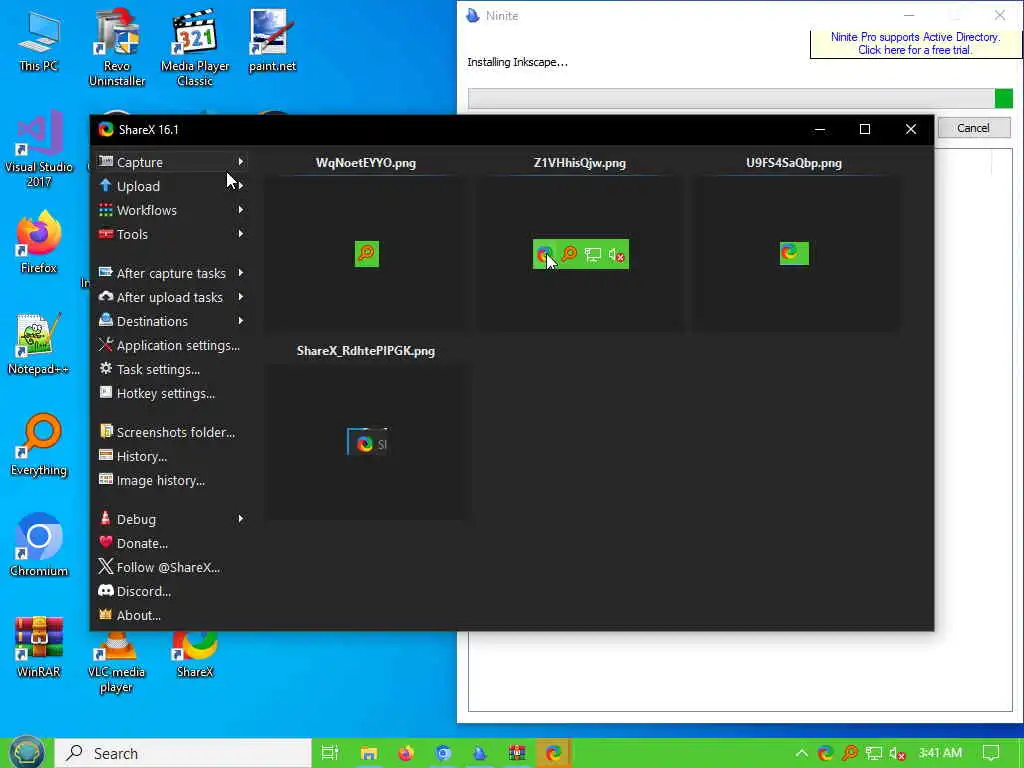Click the Z1VHhisQjw.png file name
The height and width of the screenshot is (768, 1024).
pyautogui.click(x=580, y=163)
